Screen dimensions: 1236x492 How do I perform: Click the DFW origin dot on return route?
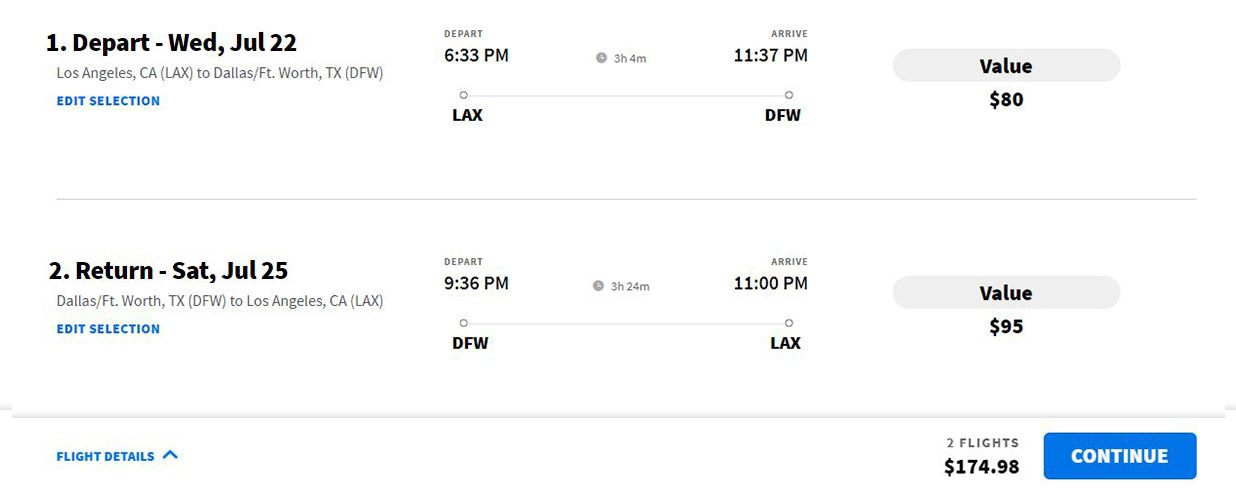click(x=463, y=323)
